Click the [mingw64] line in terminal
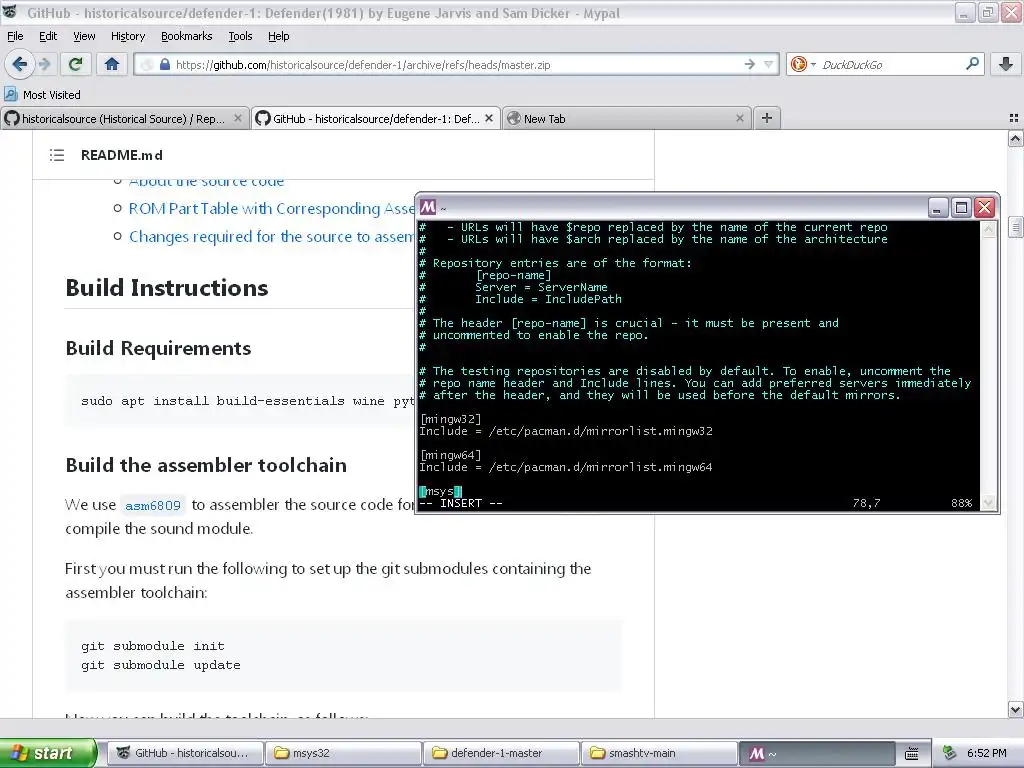Image resolution: width=1024 pixels, height=768 pixels. coord(450,455)
